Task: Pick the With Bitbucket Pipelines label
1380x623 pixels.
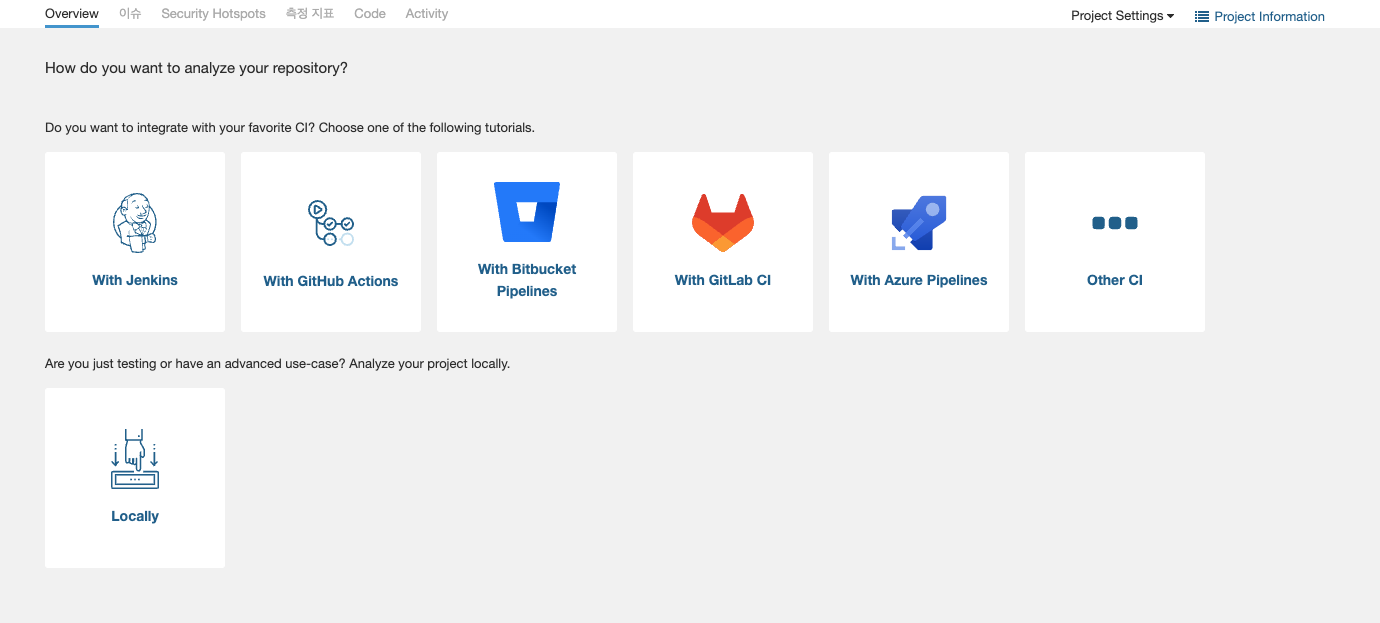Action: pos(527,280)
